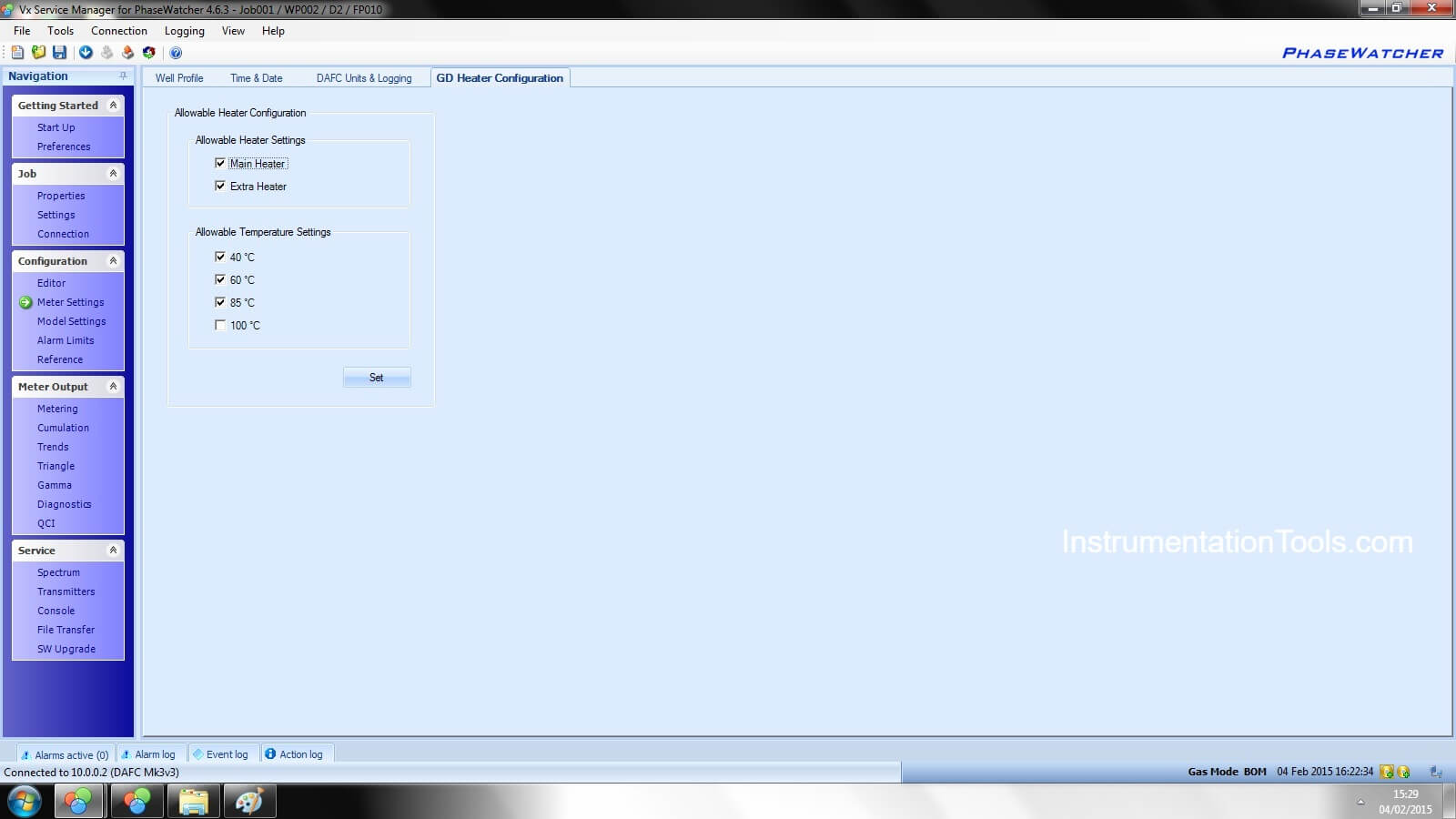Open Job Properties link
The width and height of the screenshot is (1456, 819).
click(x=61, y=196)
